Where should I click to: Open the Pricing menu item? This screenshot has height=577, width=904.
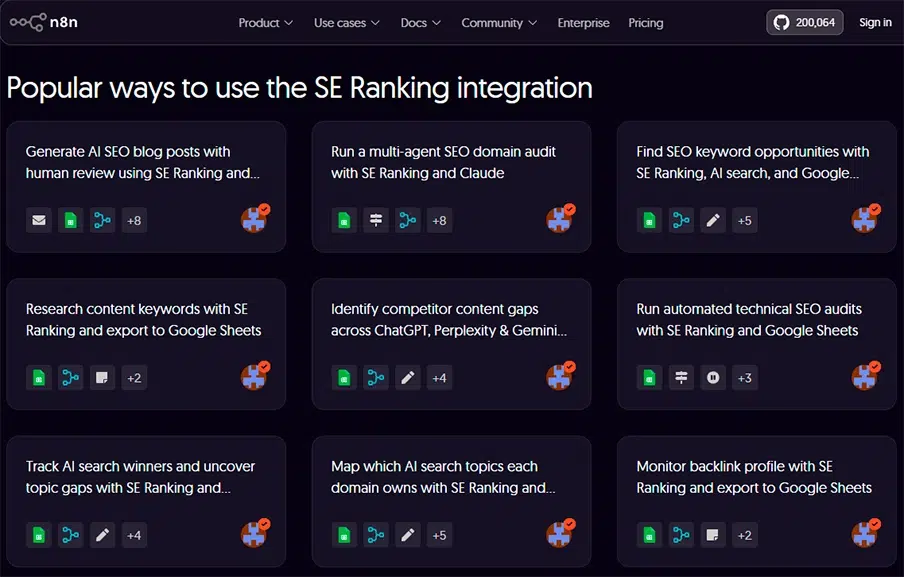coord(646,23)
